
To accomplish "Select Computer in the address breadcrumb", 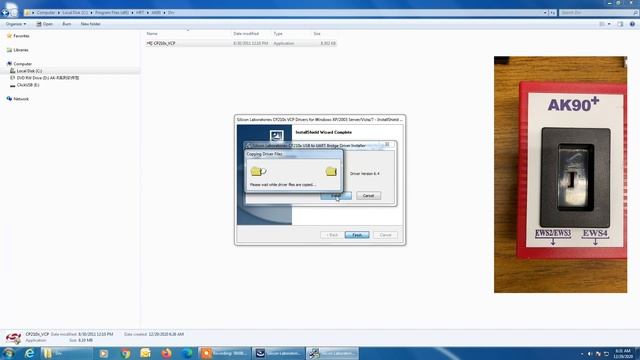I will (x=46, y=13).
